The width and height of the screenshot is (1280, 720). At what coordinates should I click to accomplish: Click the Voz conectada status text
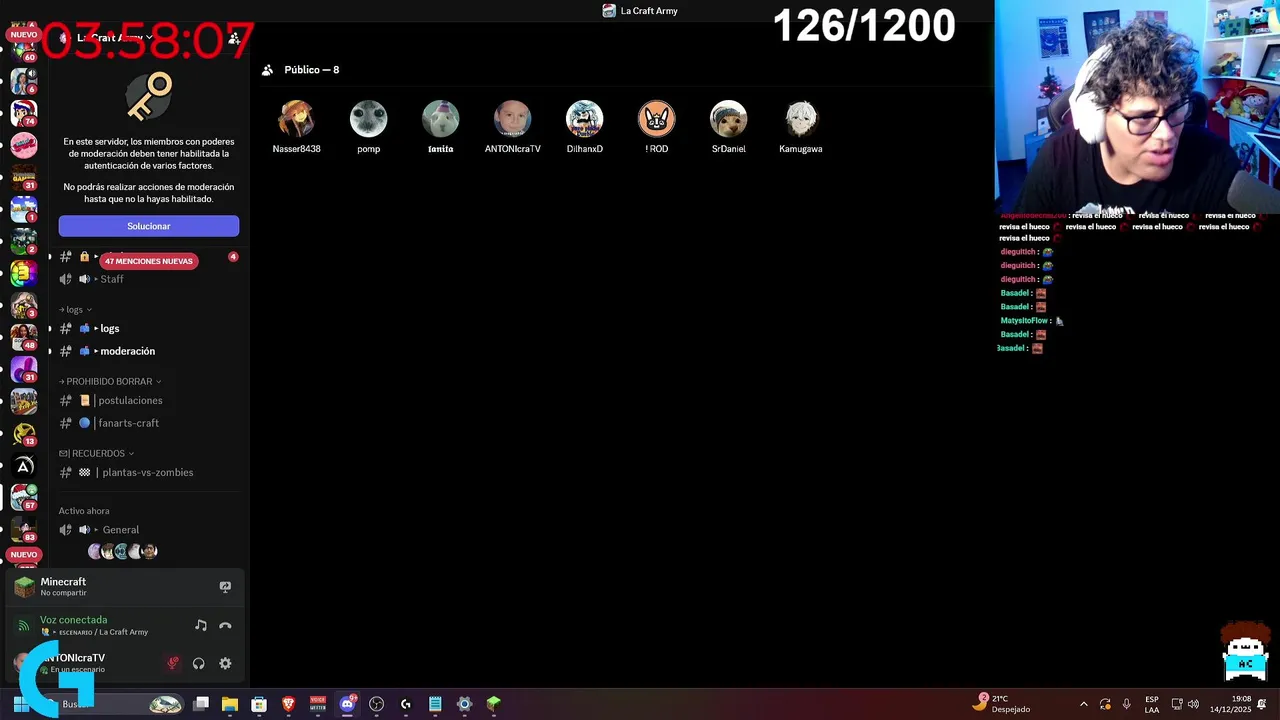(73, 620)
